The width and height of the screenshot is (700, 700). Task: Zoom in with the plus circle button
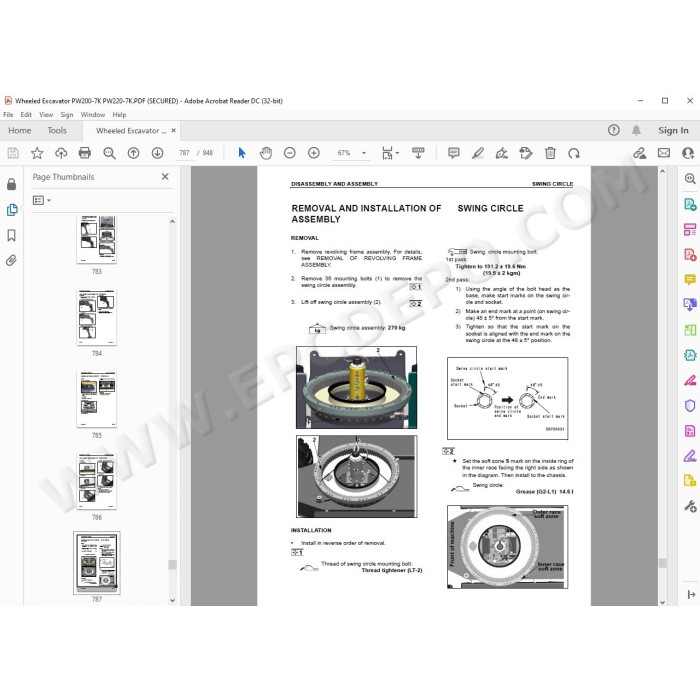(314, 153)
